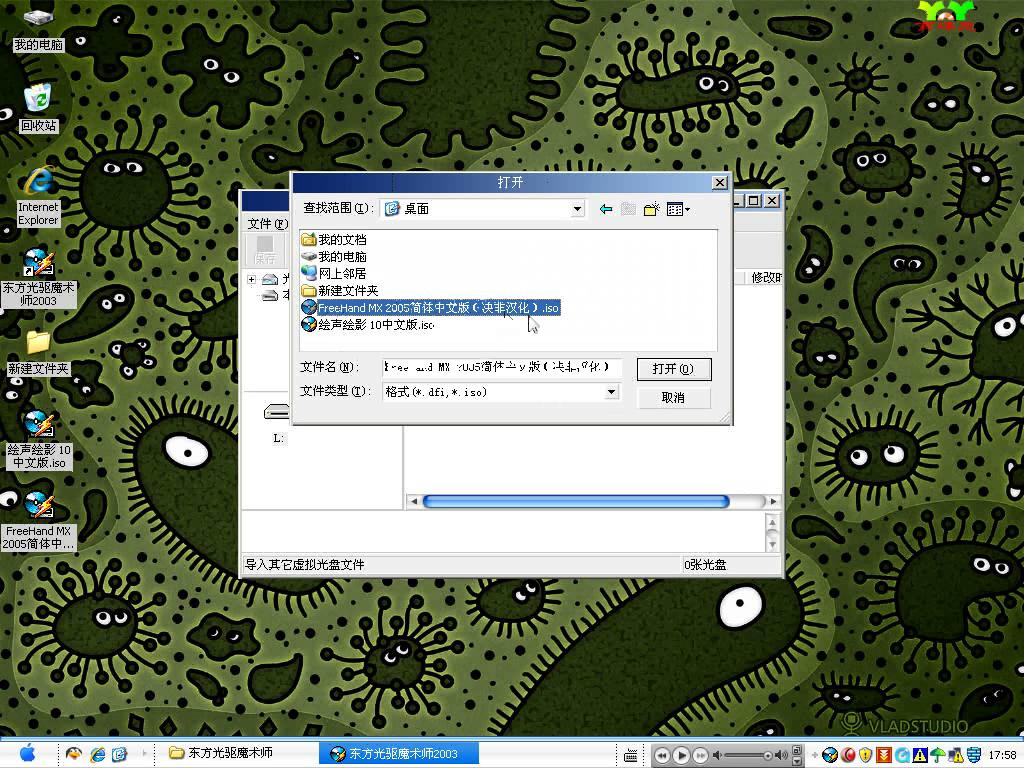Viewport: 1024px width, 768px height.
Task: Open the 回收站 recycle bin icon
Action: [38, 108]
